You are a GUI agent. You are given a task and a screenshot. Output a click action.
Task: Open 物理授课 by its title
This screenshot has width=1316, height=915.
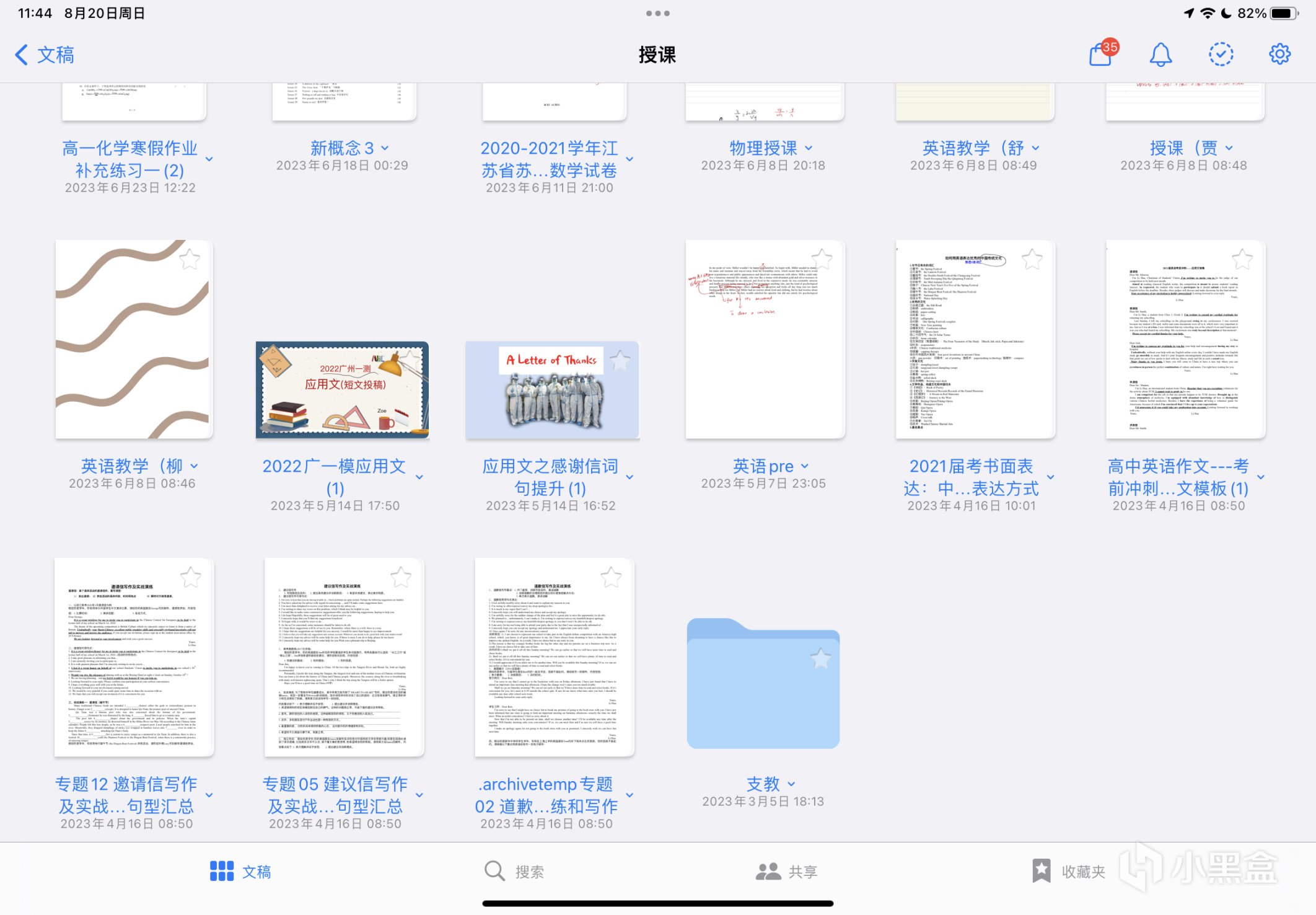click(x=763, y=148)
